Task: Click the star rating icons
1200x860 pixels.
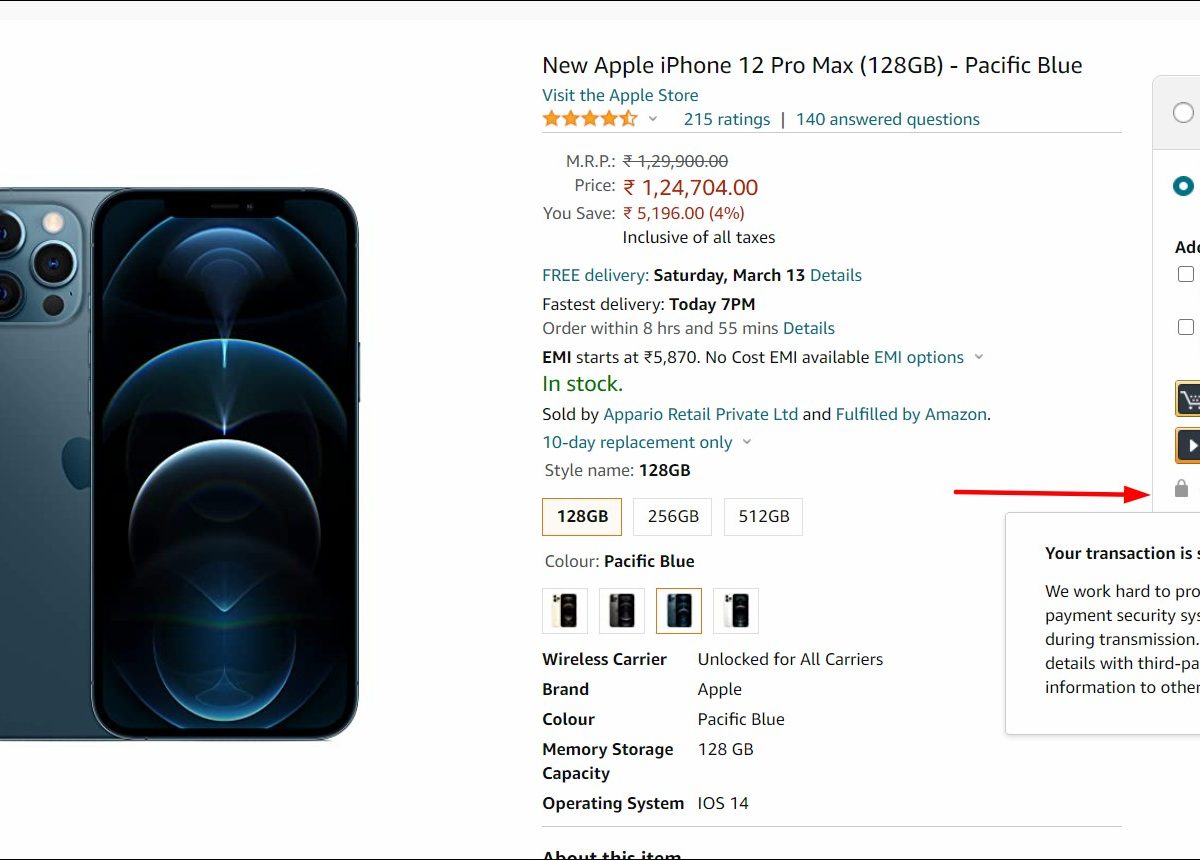Action: click(589, 119)
